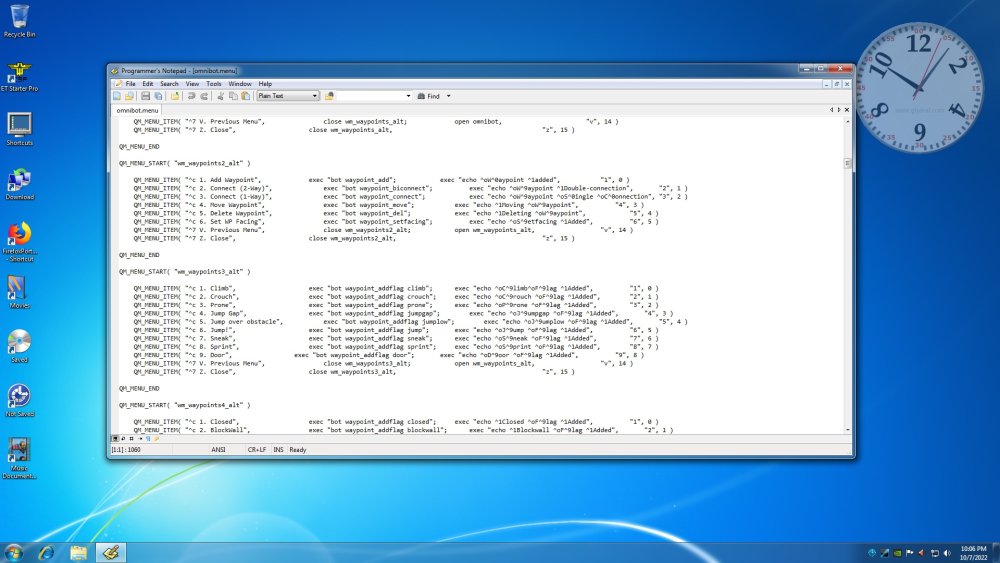
Task: Click the INS insert mode status entry
Action: 278,450
